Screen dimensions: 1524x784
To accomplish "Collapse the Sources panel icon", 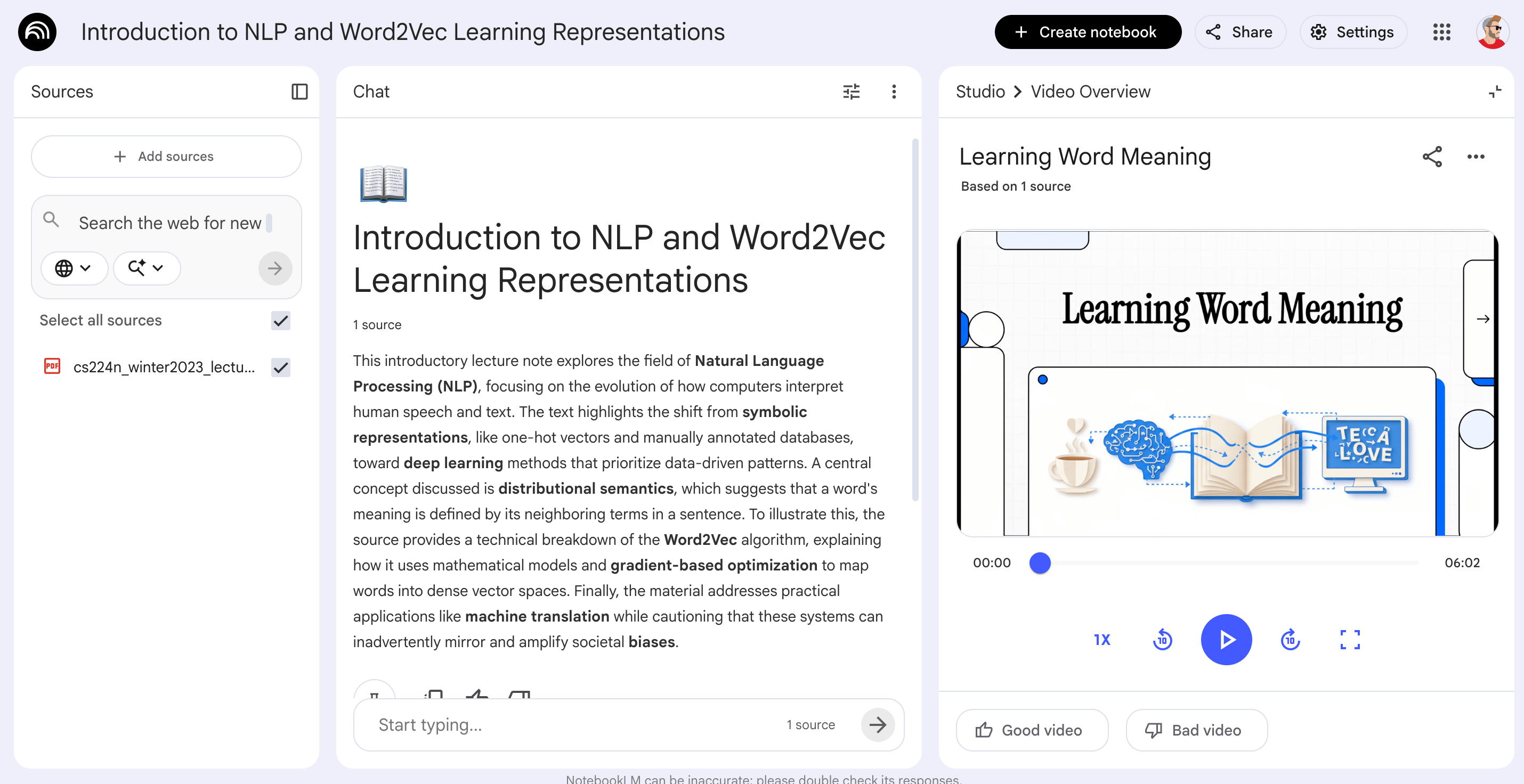I will pos(299,92).
